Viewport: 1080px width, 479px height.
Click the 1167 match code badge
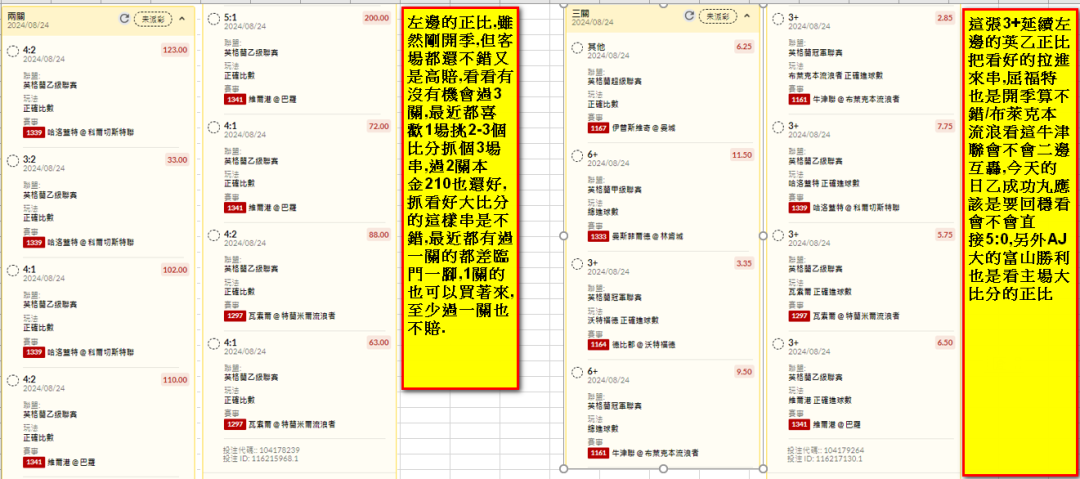(x=597, y=127)
